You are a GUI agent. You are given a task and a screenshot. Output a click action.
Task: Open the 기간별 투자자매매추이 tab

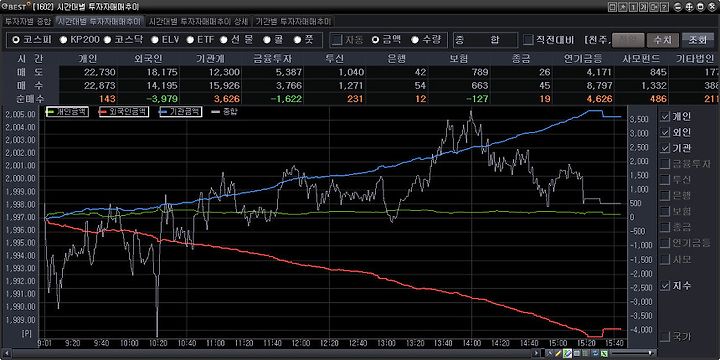293,21
